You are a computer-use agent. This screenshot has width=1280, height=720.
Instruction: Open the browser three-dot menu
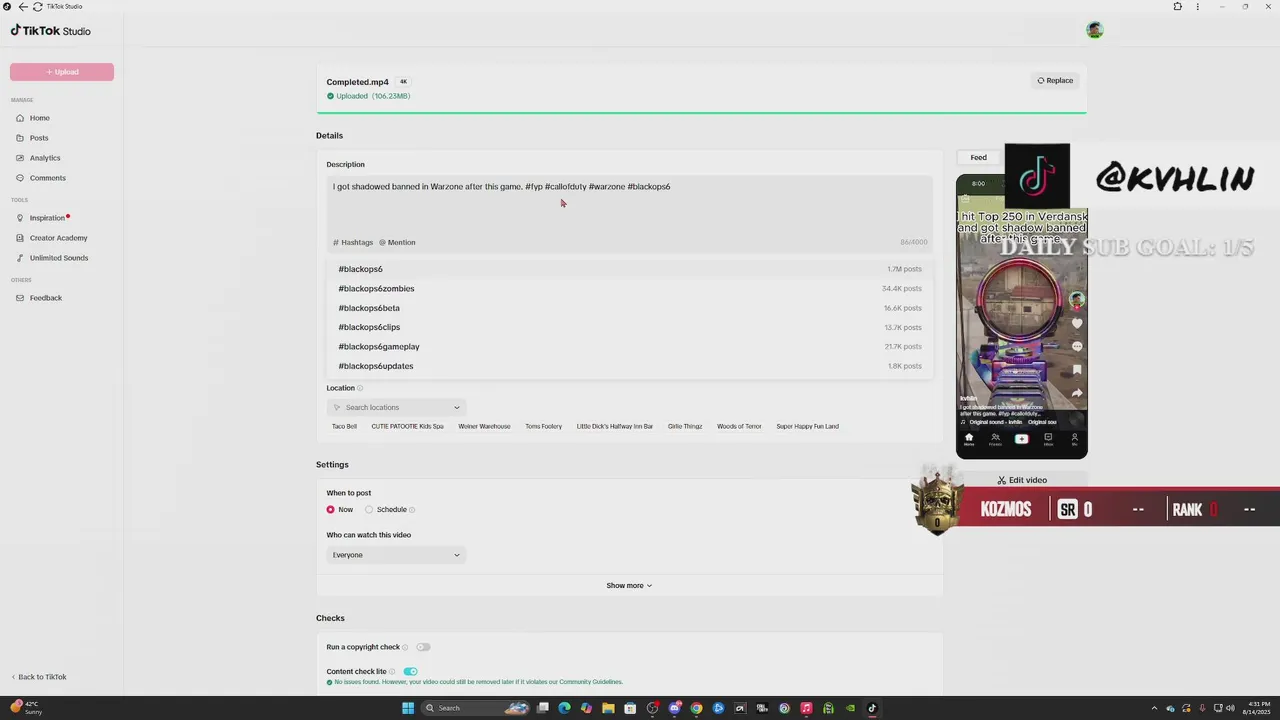point(1197,6)
